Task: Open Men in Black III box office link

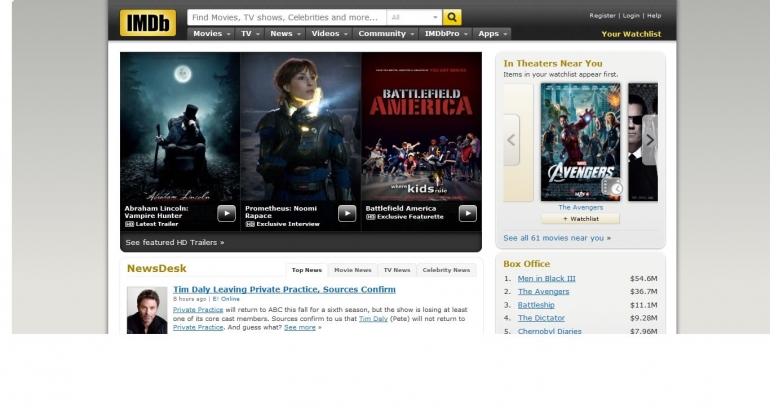Action: coord(547,278)
